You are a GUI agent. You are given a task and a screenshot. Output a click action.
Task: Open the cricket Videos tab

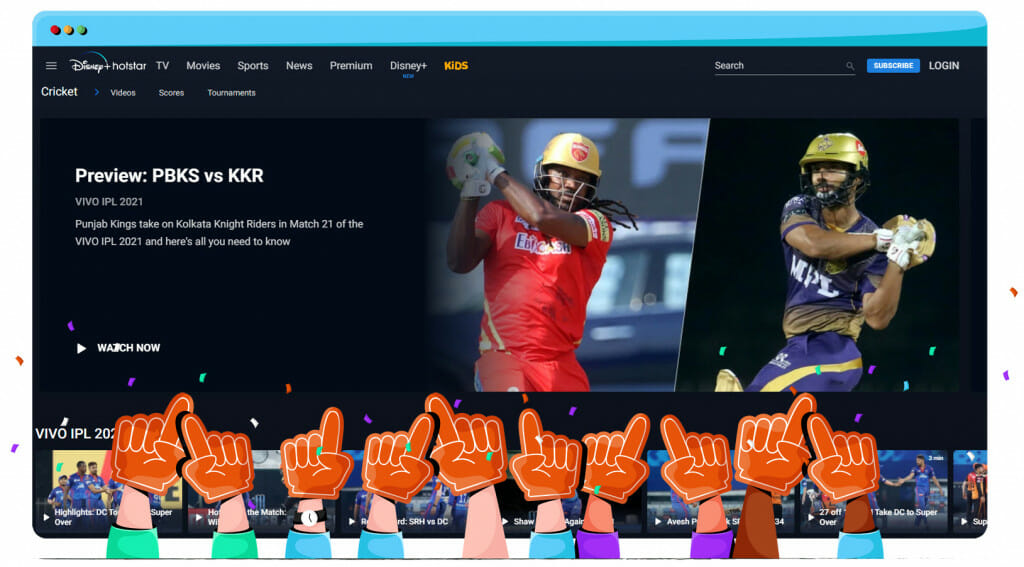click(123, 93)
